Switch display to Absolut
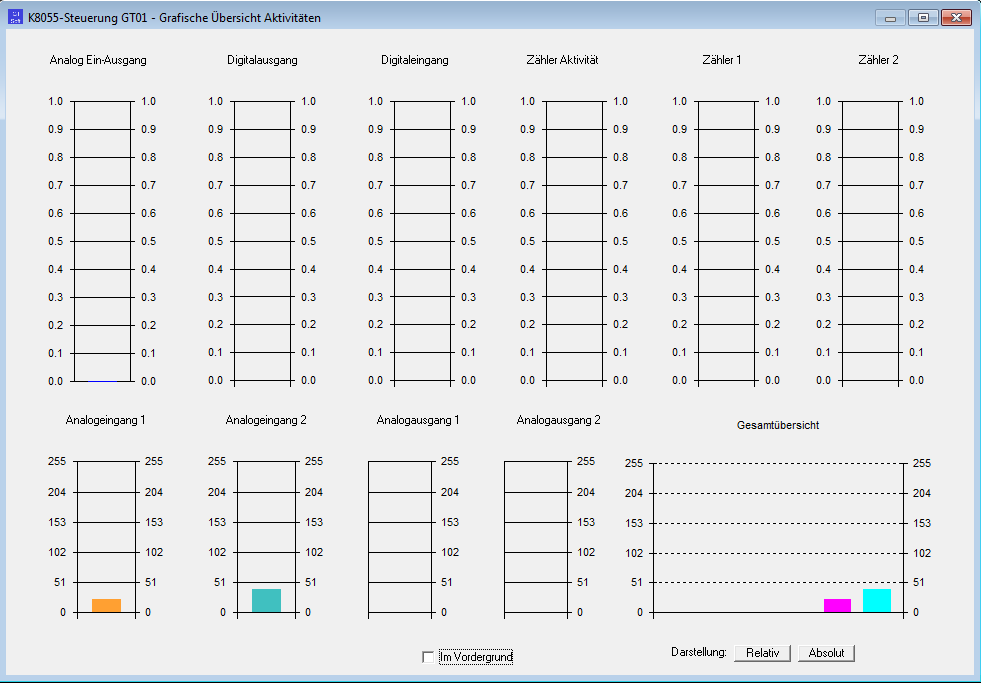 pyautogui.click(x=826, y=653)
